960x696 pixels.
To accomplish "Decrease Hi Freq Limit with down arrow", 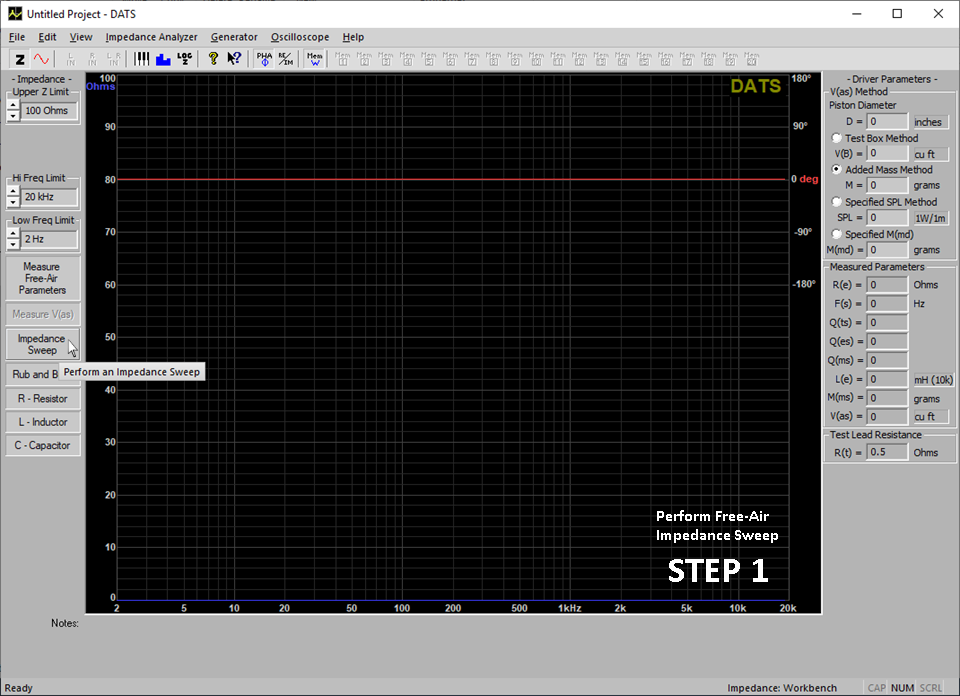I will (x=13, y=202).
